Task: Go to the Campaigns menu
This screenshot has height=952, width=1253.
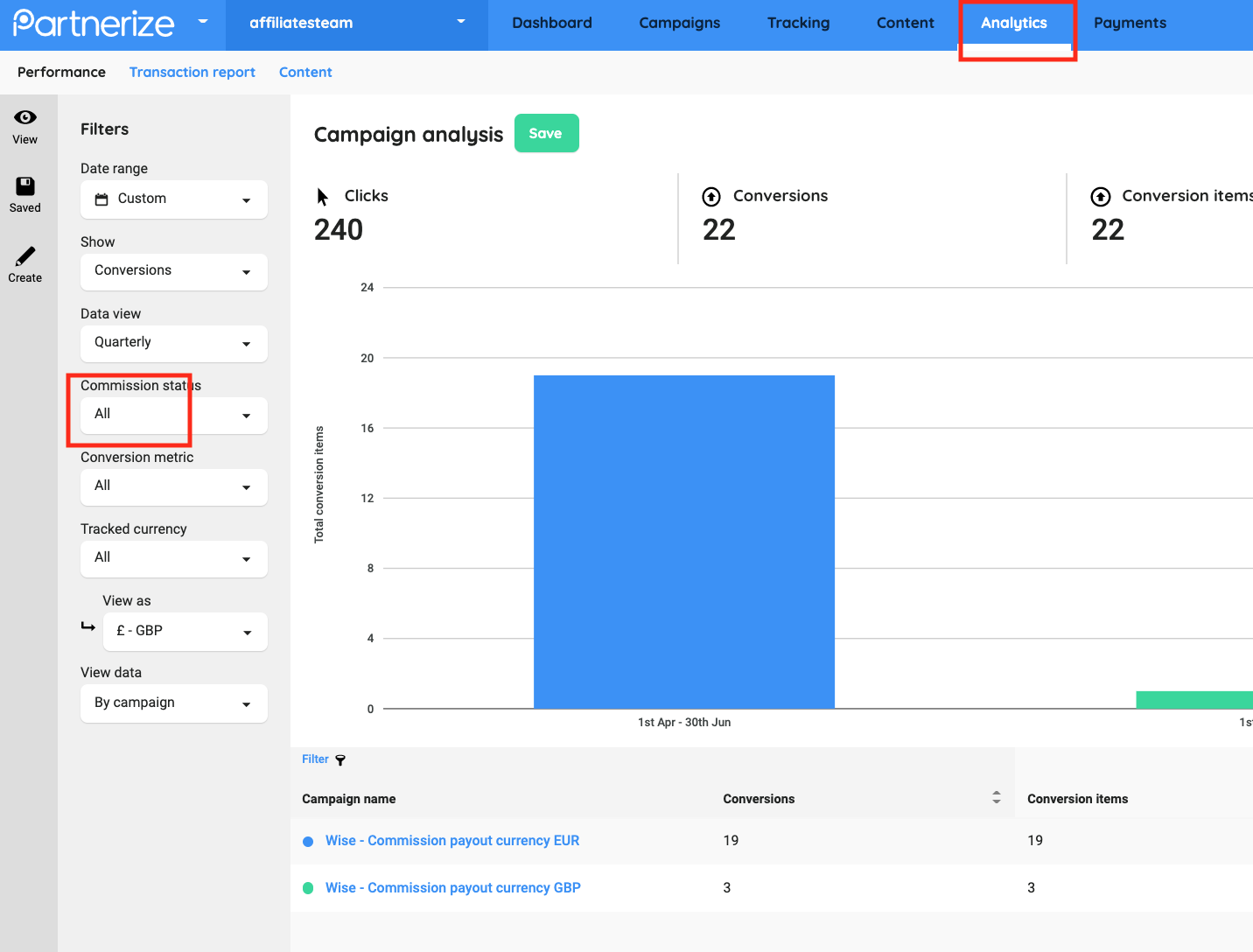Action: coord(679,24)
